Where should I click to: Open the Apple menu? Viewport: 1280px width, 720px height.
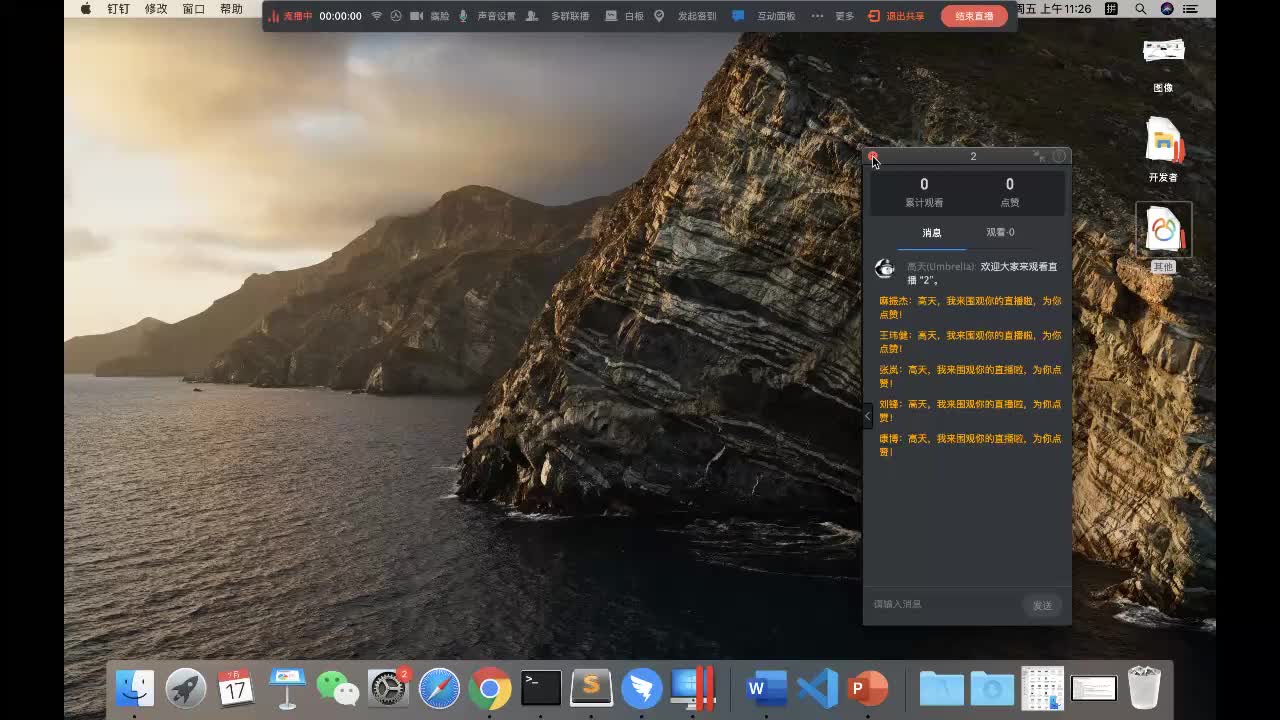pyautogui.click(x=85, y=9)
